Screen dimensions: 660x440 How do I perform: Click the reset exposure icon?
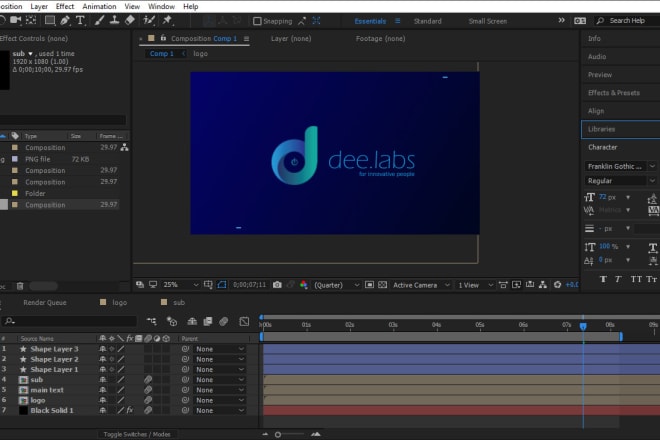pos(557,285)
